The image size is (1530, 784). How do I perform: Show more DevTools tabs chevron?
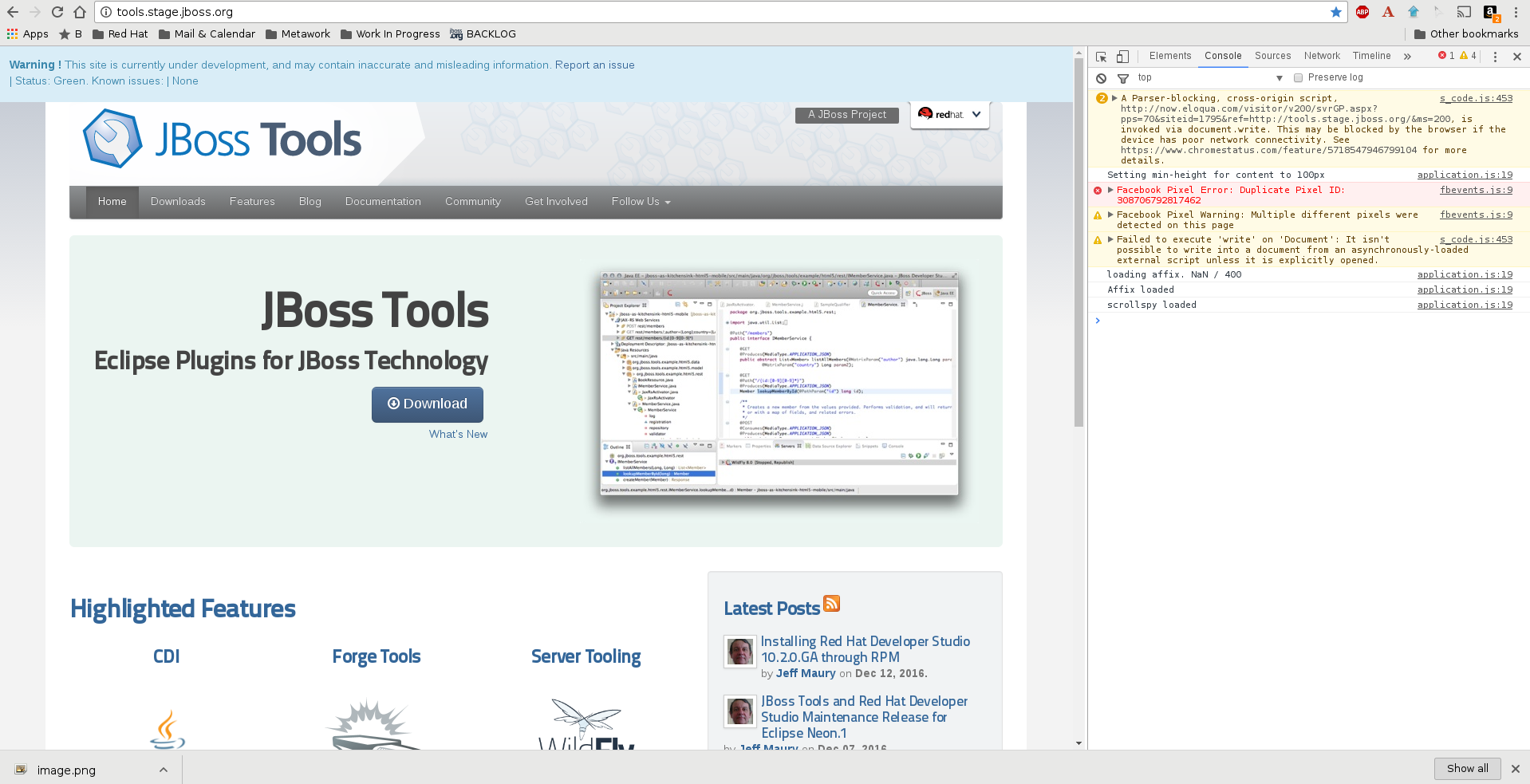(x=1407, y=57)
